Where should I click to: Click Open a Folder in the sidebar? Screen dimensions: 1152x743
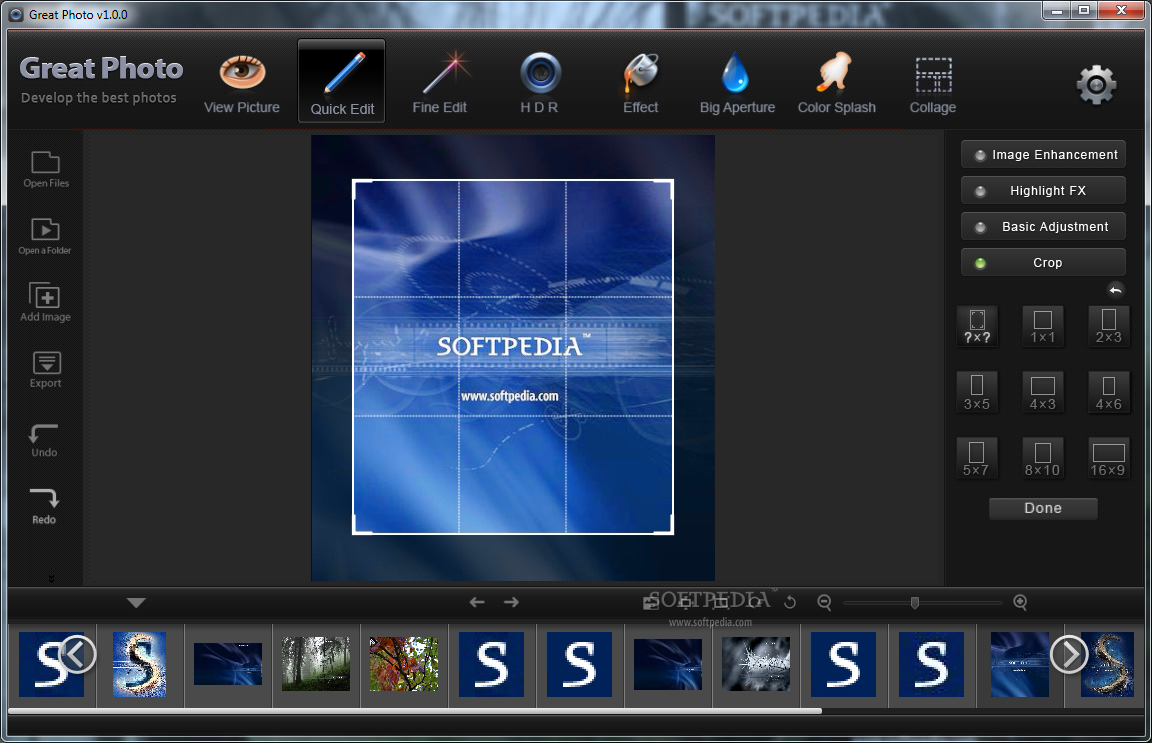[x=45, y=237]
